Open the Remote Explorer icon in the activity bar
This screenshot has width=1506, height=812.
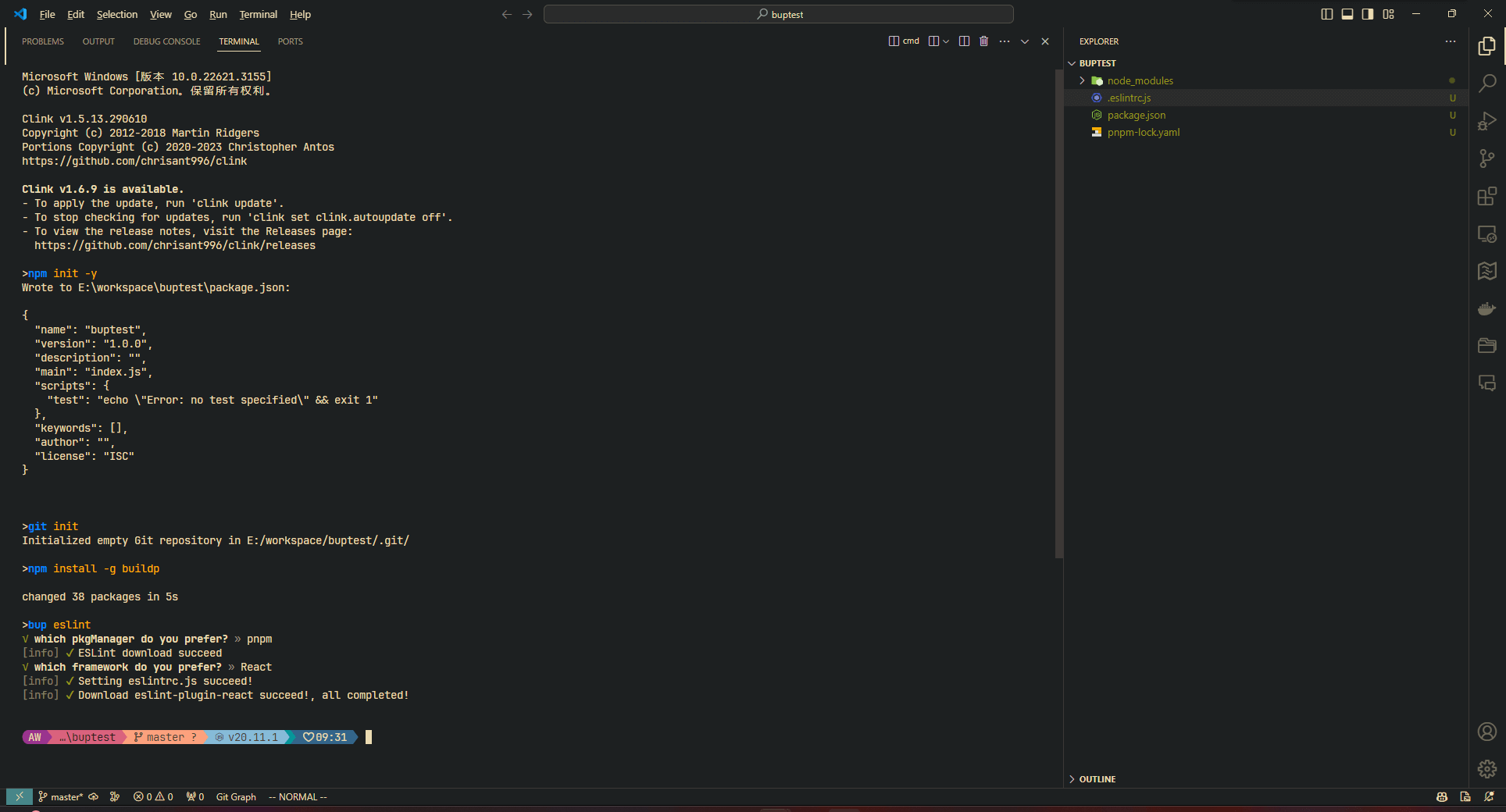(x=1487, y=233)
